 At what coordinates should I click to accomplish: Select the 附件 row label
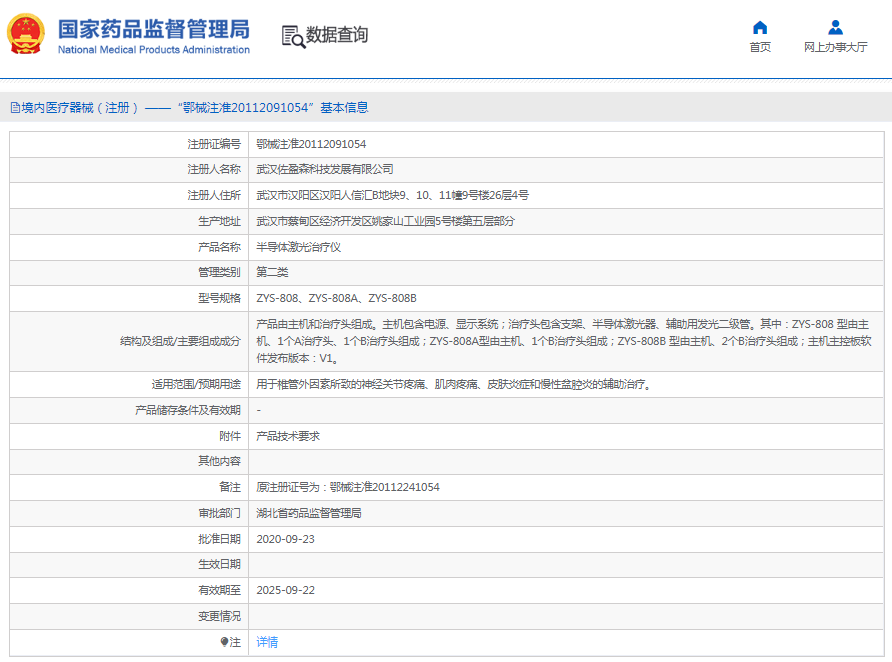230,436
